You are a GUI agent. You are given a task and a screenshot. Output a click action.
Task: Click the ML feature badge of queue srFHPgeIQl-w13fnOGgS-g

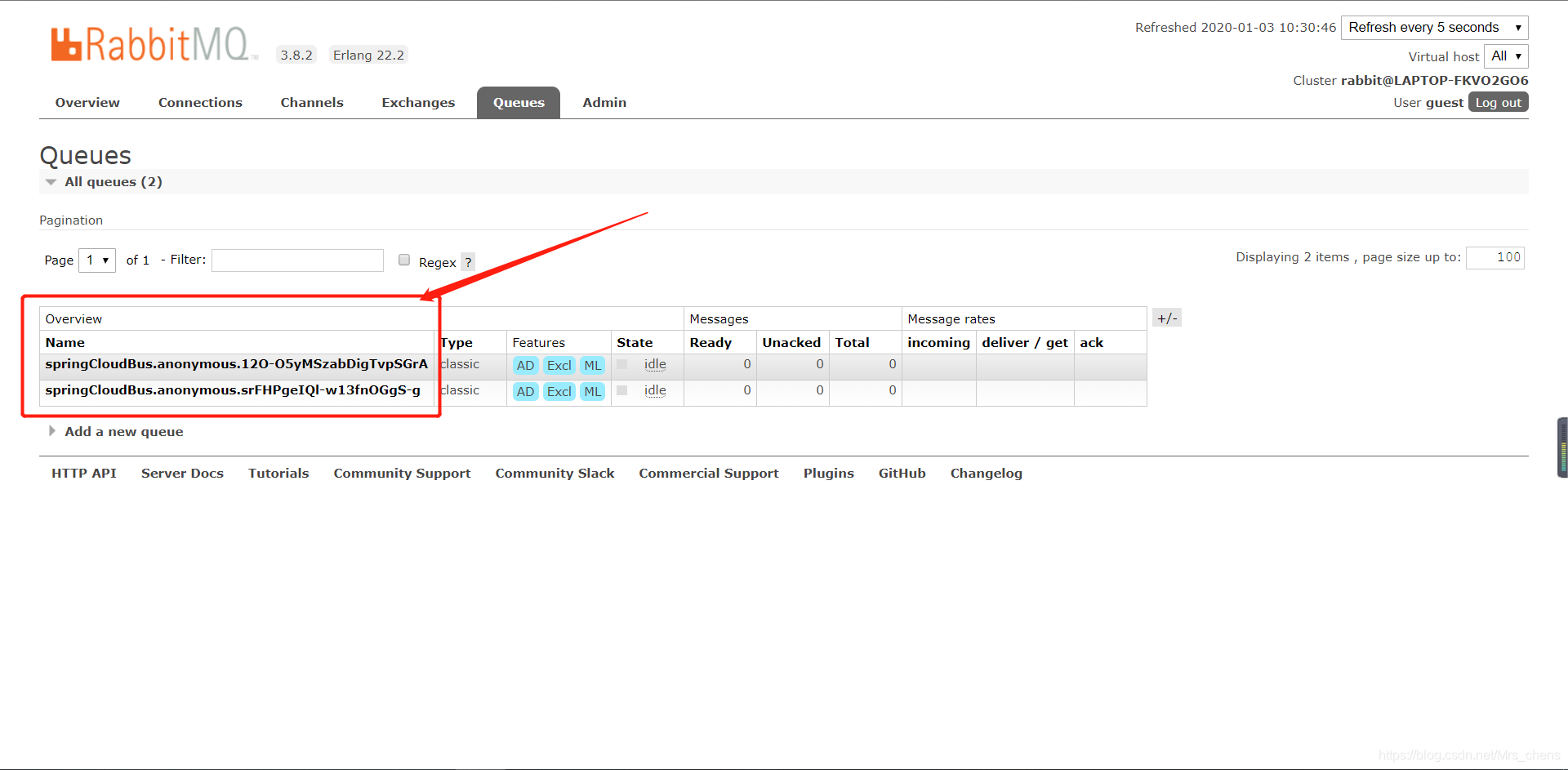tap(593, 392)
